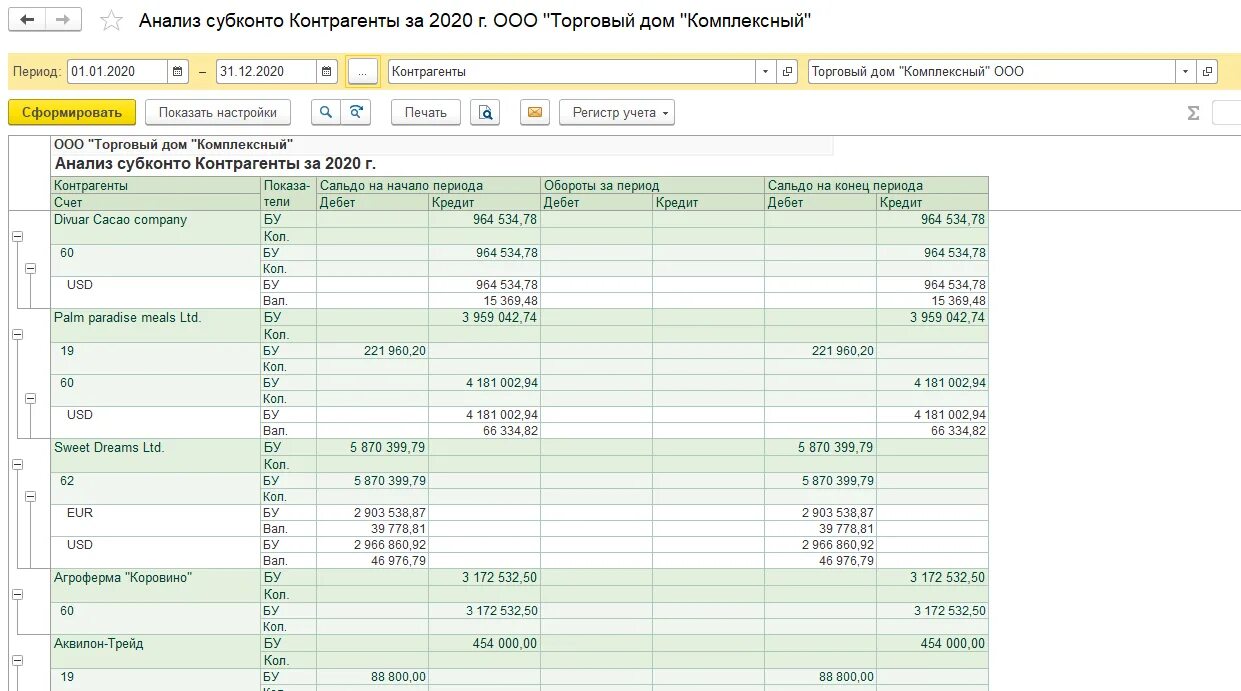Click the sum sigma icon

tap(1193, 113)
